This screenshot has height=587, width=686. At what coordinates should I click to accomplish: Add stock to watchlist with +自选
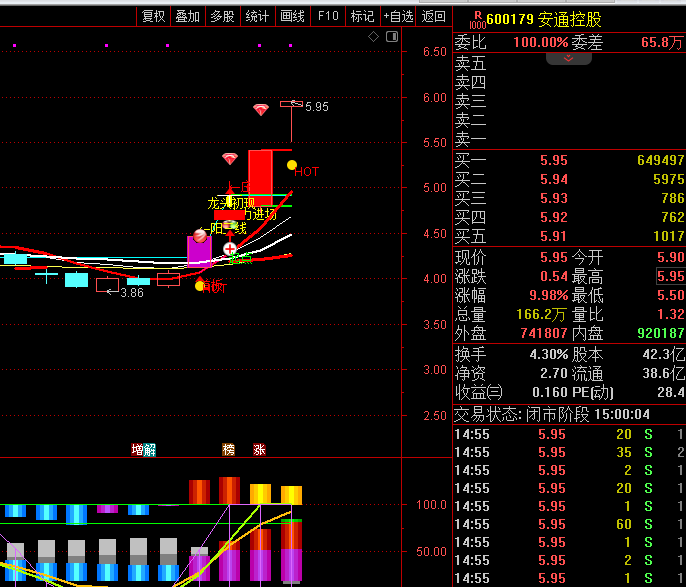397,16
